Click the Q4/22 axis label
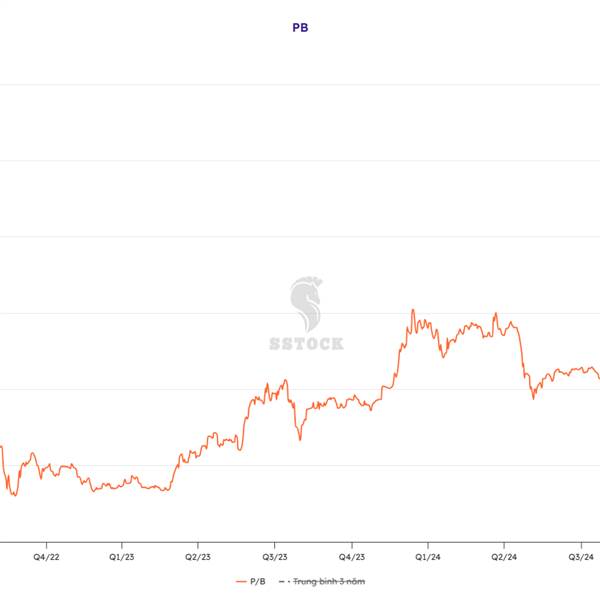 (x=44, y=556)
